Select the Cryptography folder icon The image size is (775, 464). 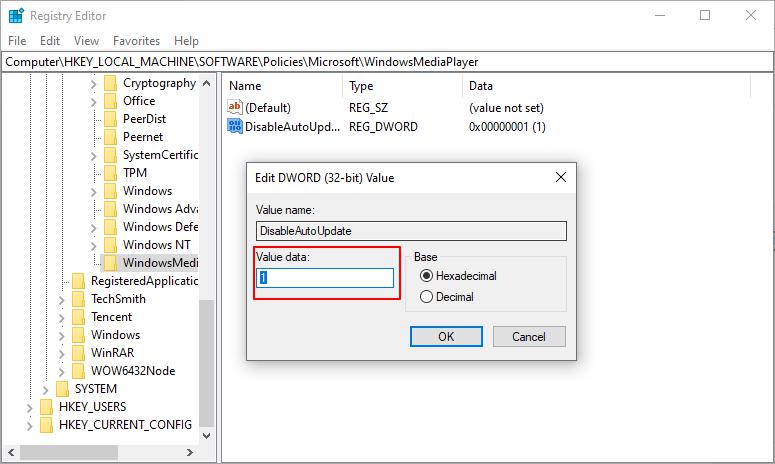(110, 83)
